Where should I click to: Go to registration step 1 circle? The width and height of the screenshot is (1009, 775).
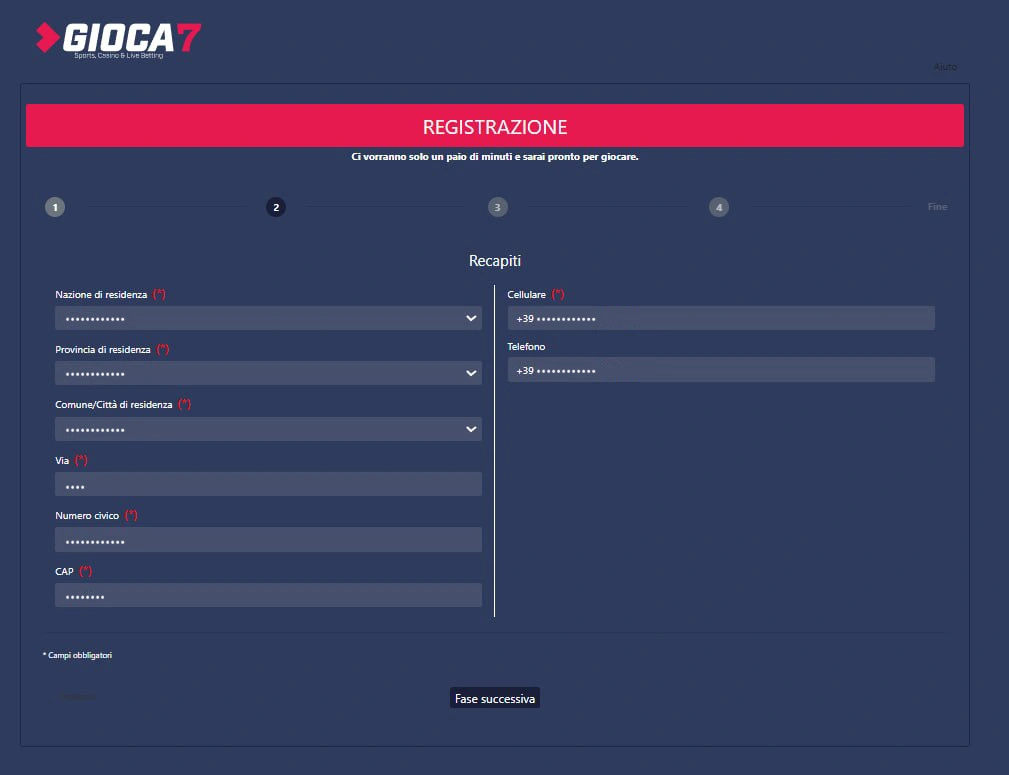click(x=55, y=207)
